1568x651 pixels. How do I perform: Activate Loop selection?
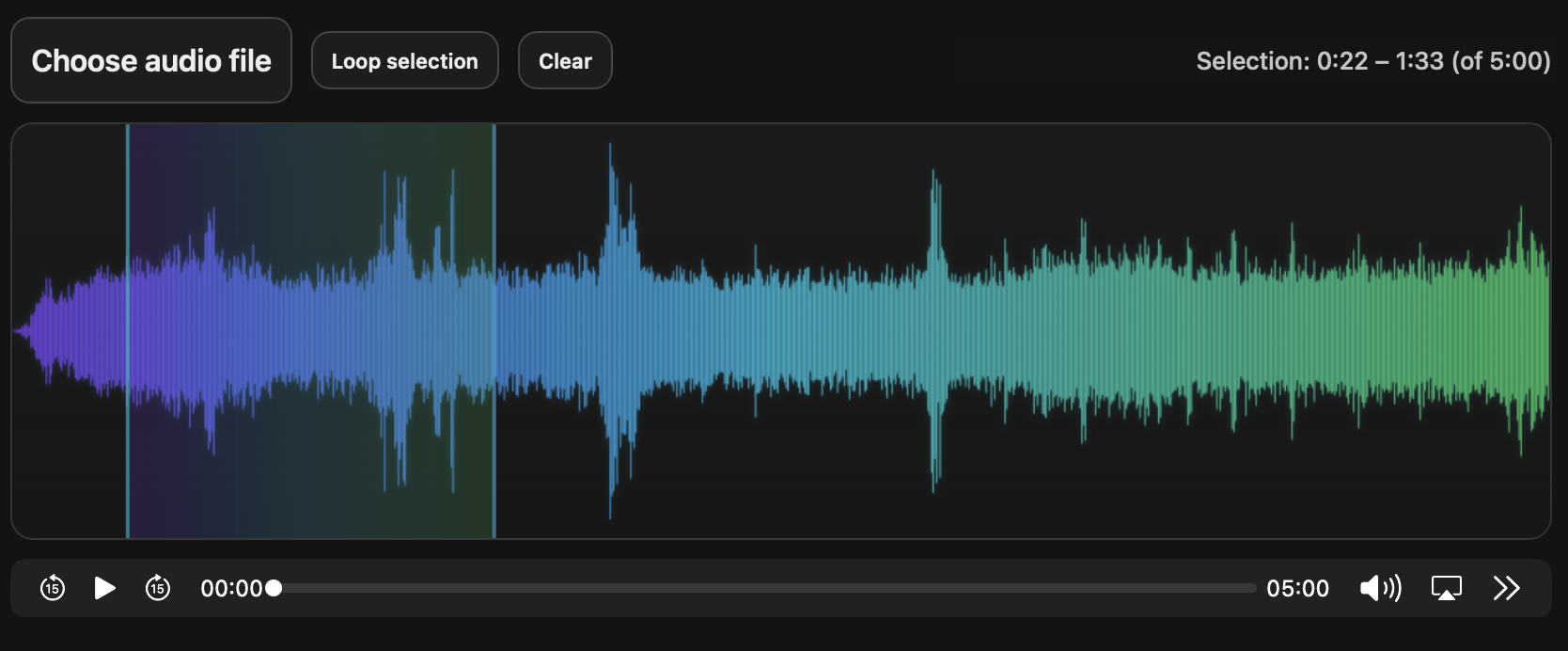tap(405, 60)
